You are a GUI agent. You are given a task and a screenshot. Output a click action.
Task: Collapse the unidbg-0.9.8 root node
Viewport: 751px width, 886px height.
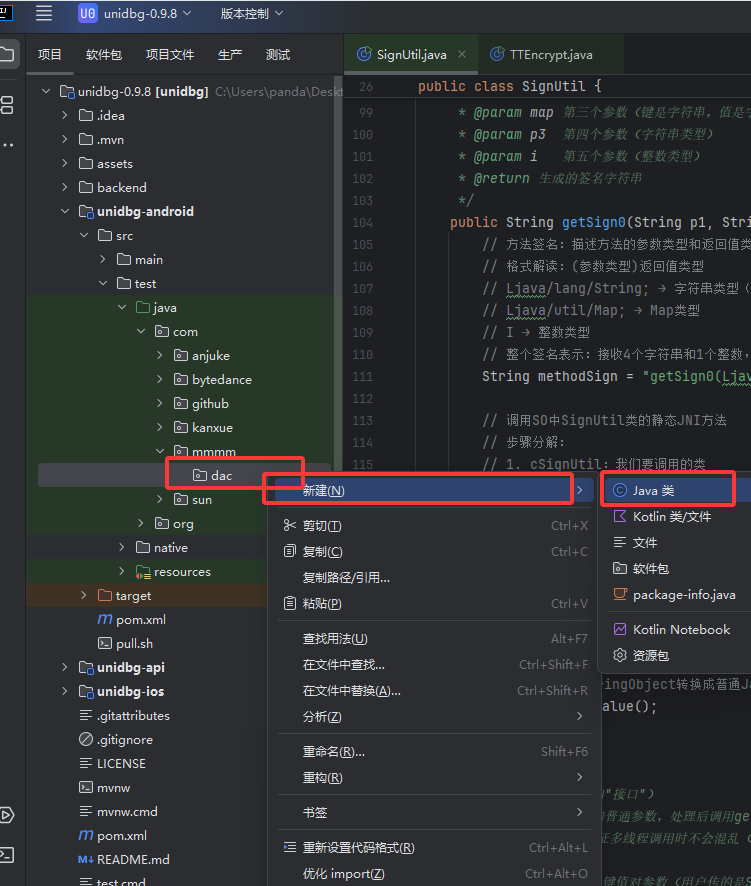(46, 91)
